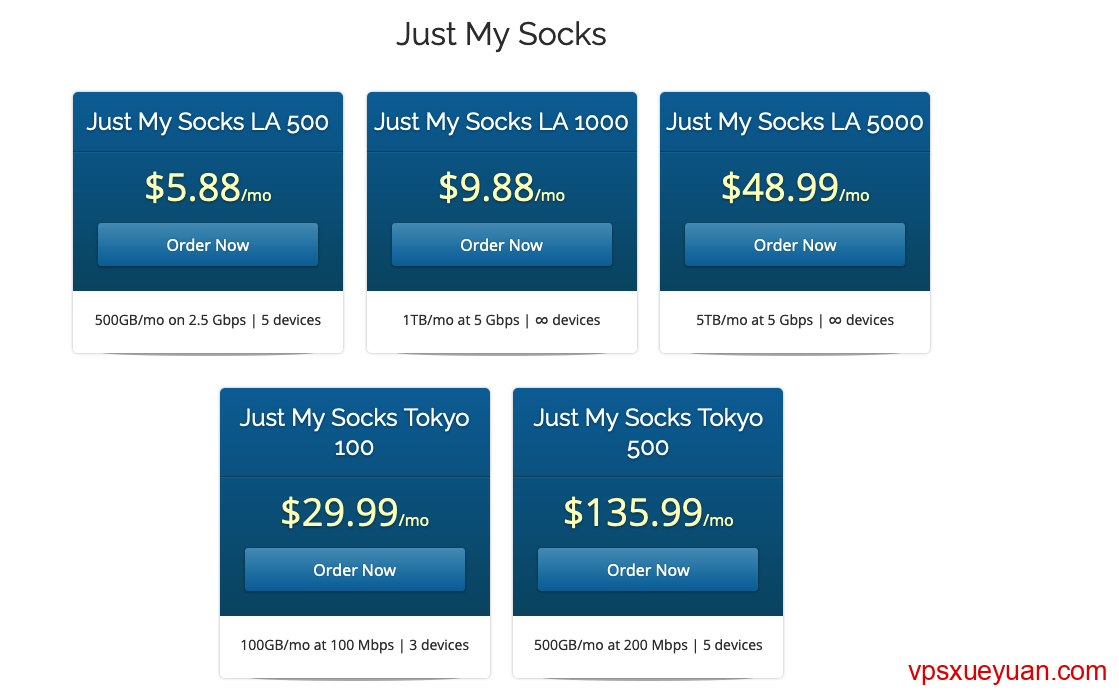Select the Just My Socks LA 1000 title
The image size is (1119, 697).
501,122
